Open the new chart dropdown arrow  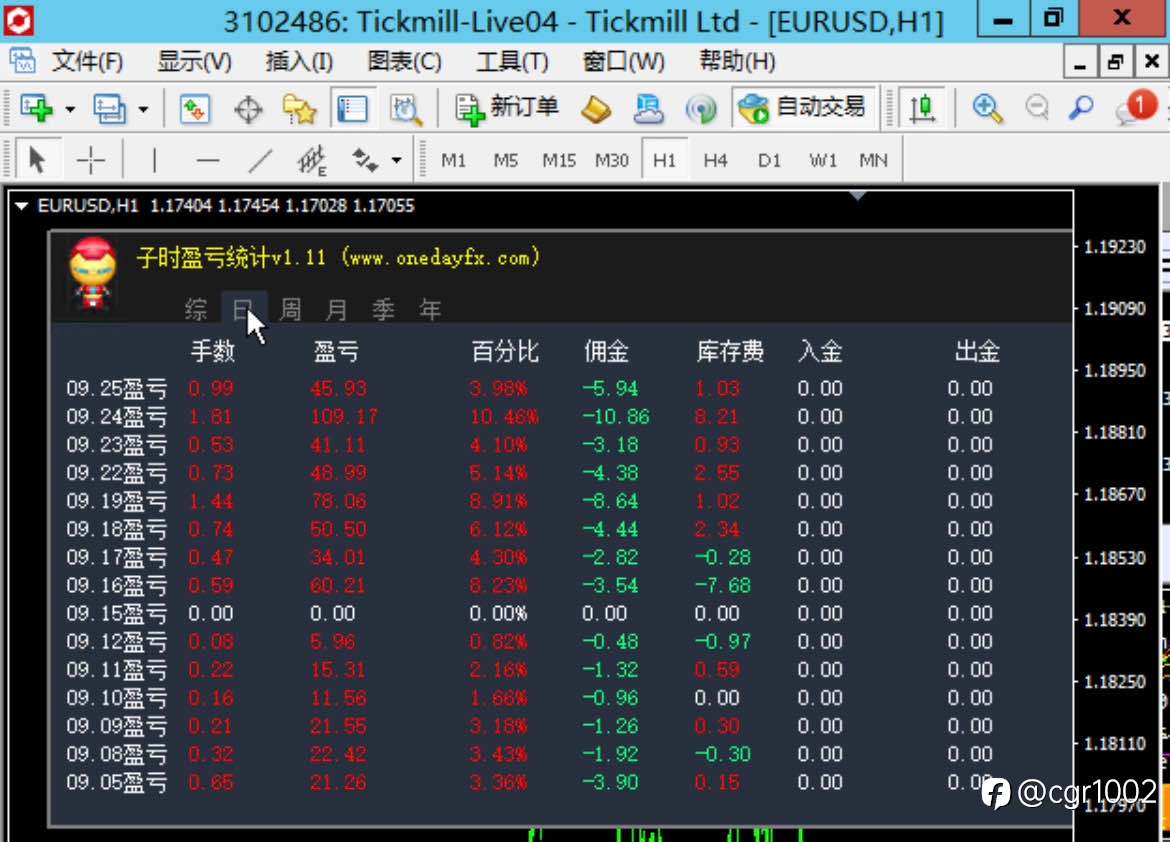70,110
